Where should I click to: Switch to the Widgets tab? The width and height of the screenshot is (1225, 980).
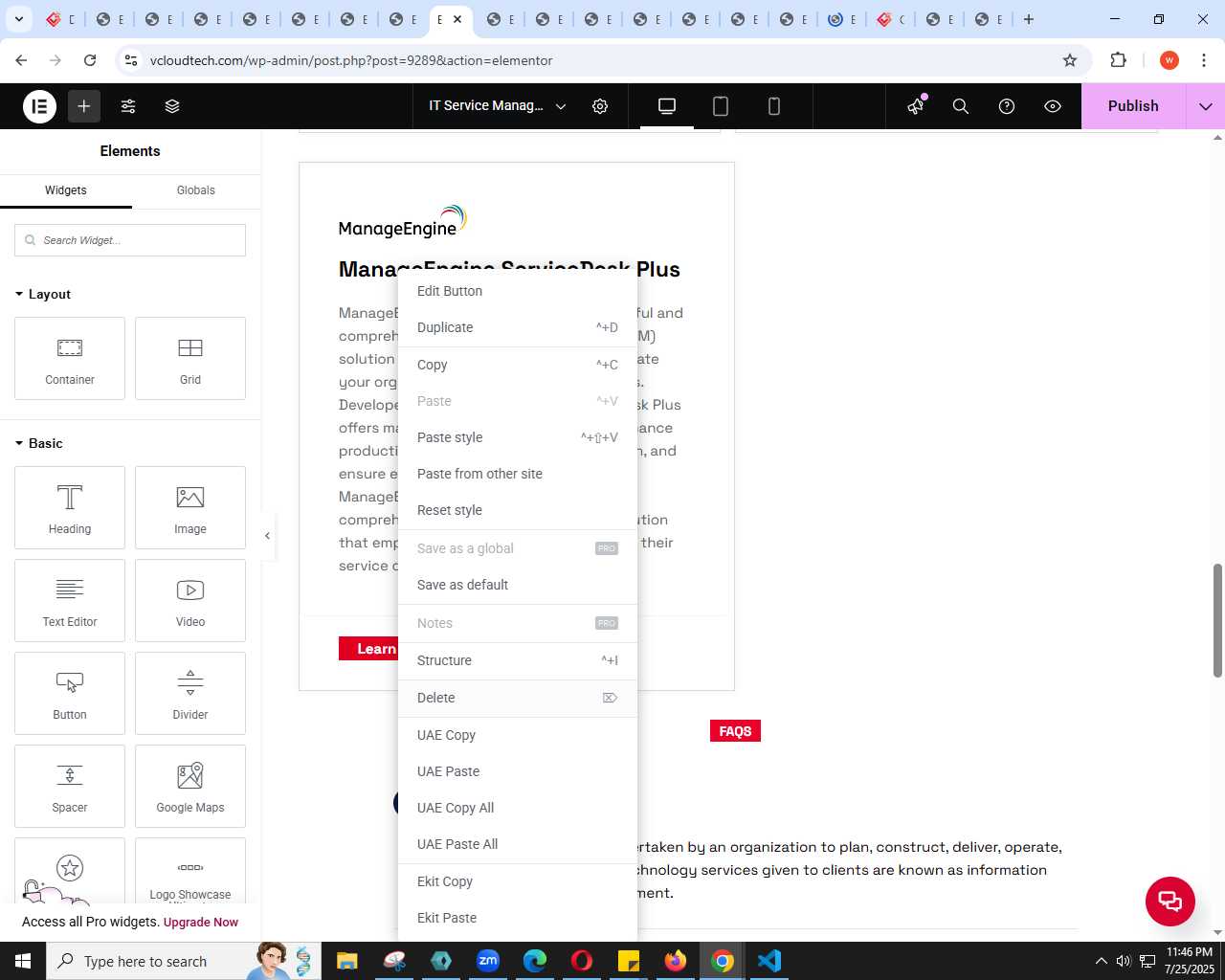(x=66, y=190)
